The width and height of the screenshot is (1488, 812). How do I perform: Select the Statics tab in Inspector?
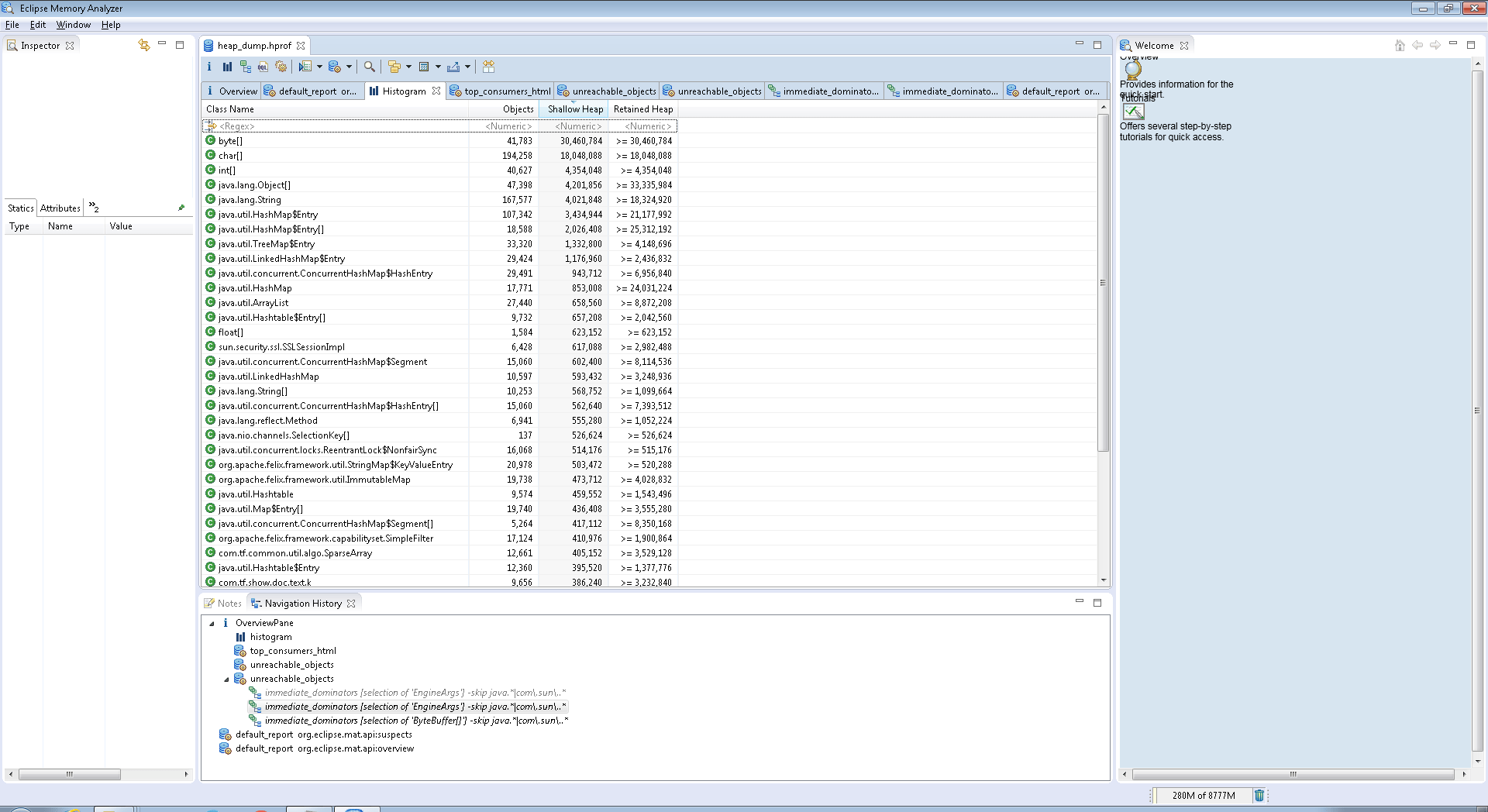pos(21,208)
